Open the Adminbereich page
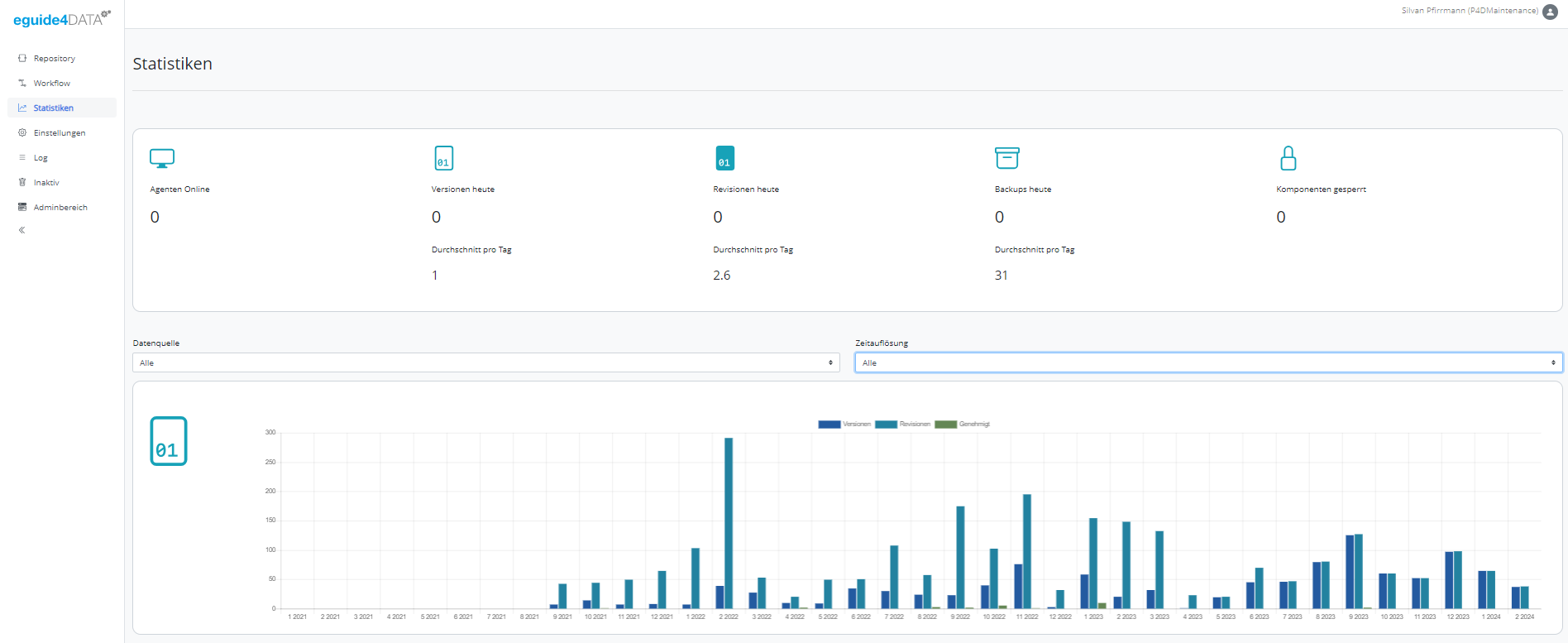1568x643 pixels. point(60,208)
